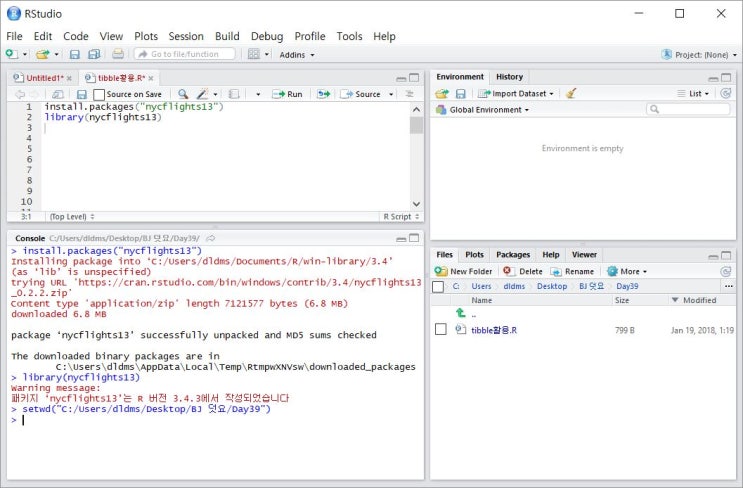
Task: Open the Session menu
Action: [186, 36]
